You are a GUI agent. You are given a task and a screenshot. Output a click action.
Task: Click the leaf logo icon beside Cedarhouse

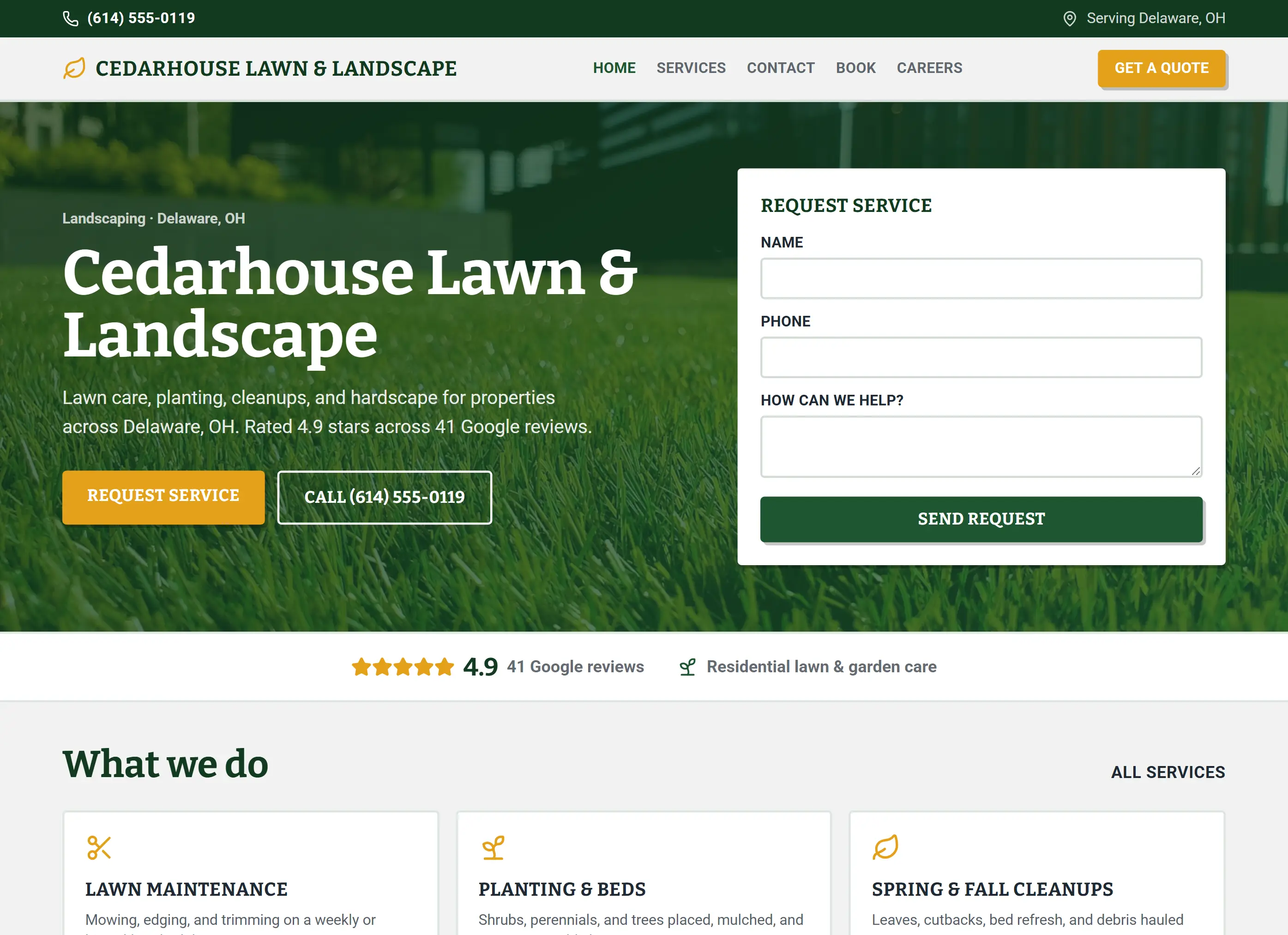pos(74,68)
